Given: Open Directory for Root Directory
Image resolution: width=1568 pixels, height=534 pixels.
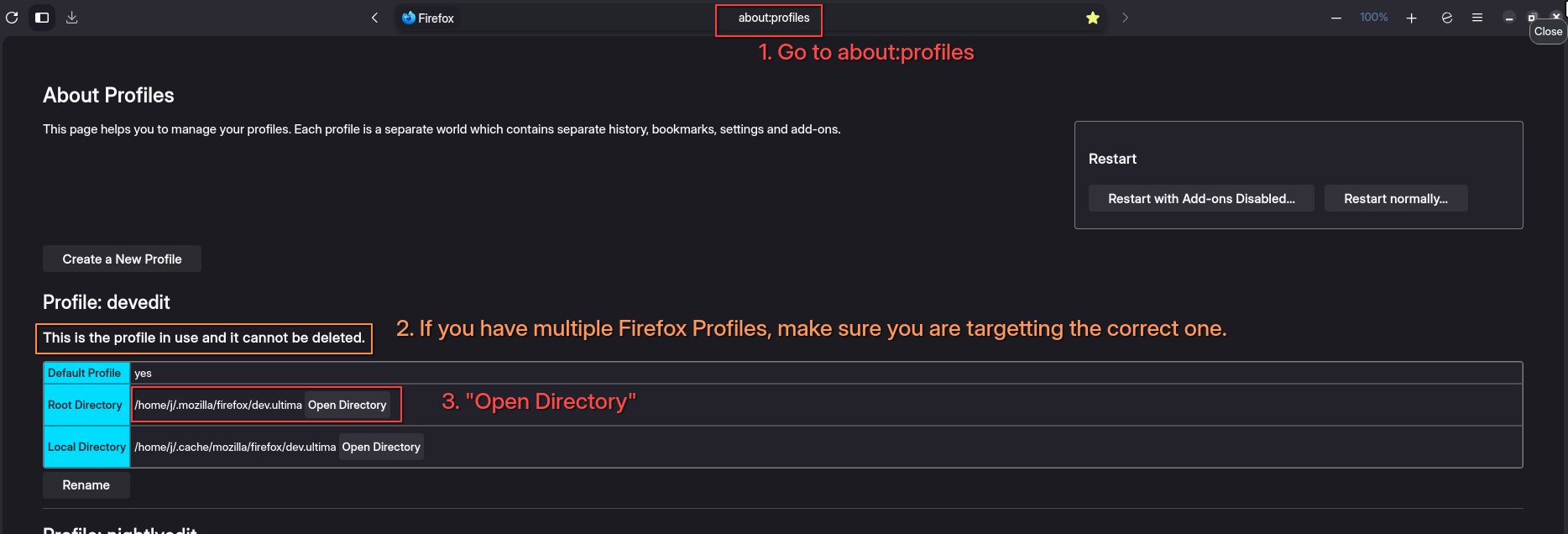Looking at the screenshot, I should tap(348, 405).
